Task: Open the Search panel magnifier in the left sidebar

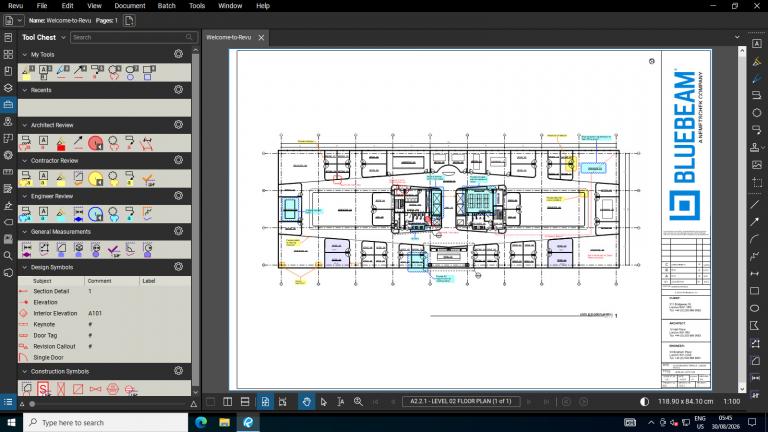Action: [8, 255]
